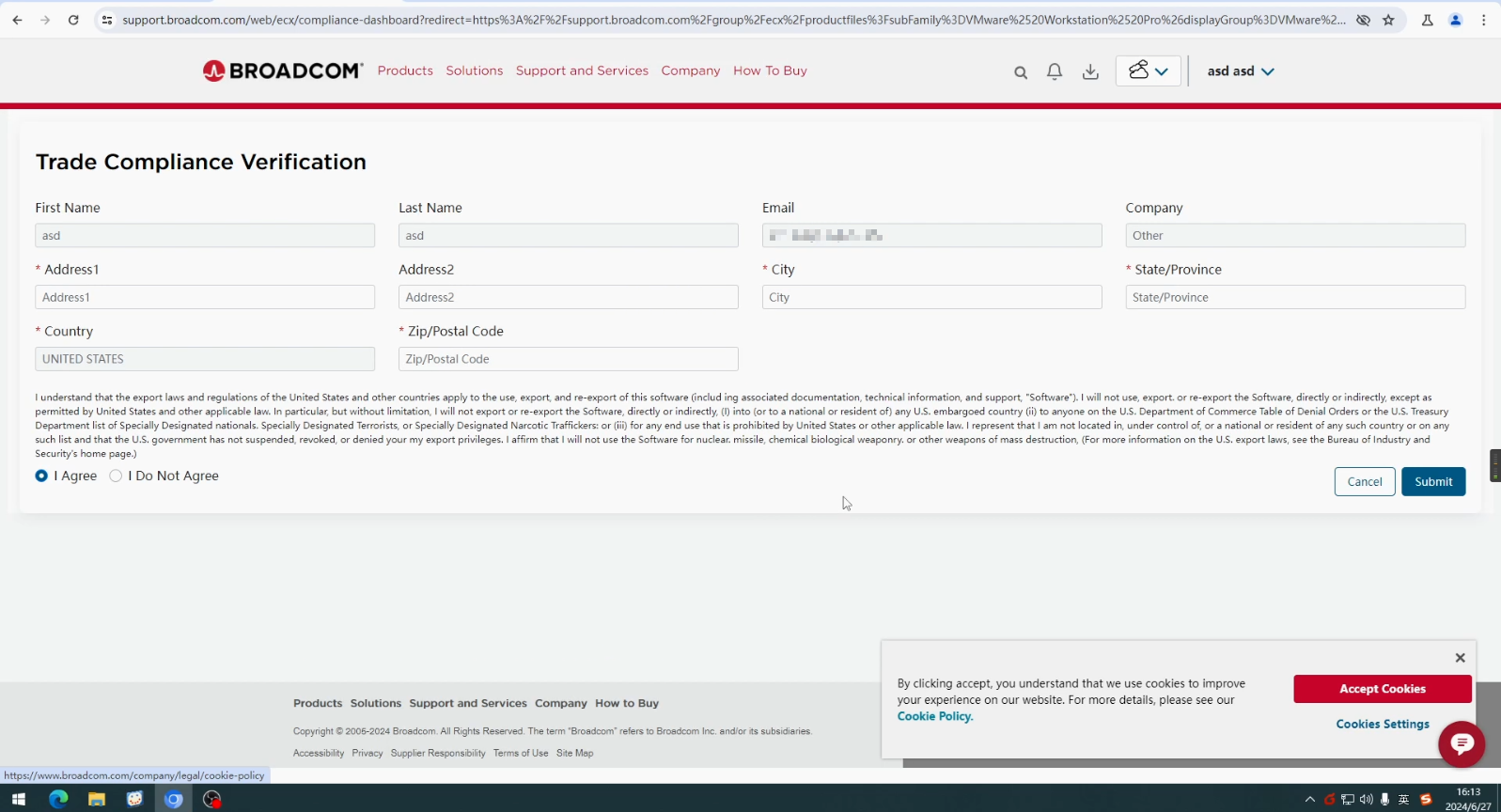Open How To Buy header menu
Image resolution: width=1501 pixels, height=812 pixels.
(x=770, y=70)
